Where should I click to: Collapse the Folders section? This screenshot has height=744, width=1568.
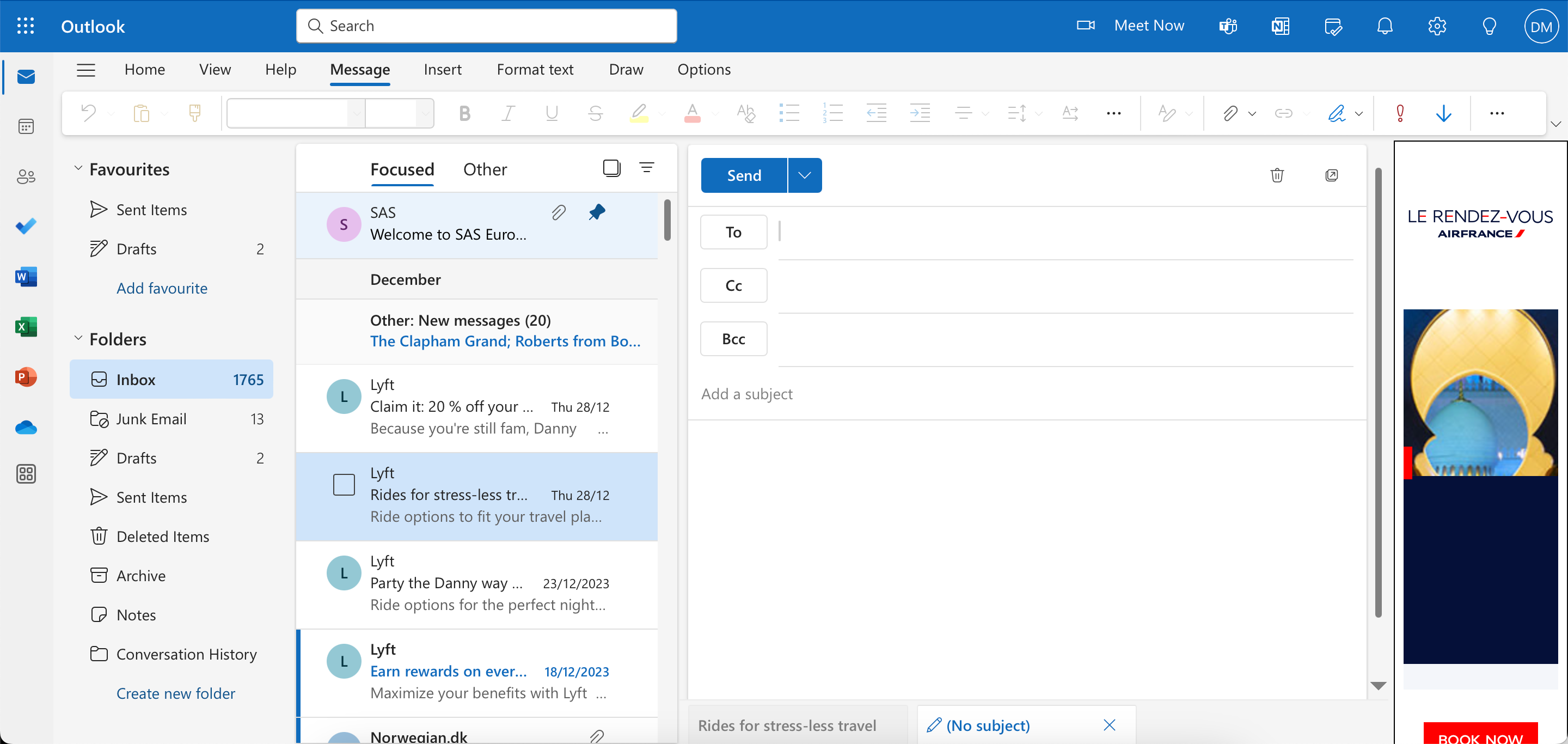pos(78,339)
